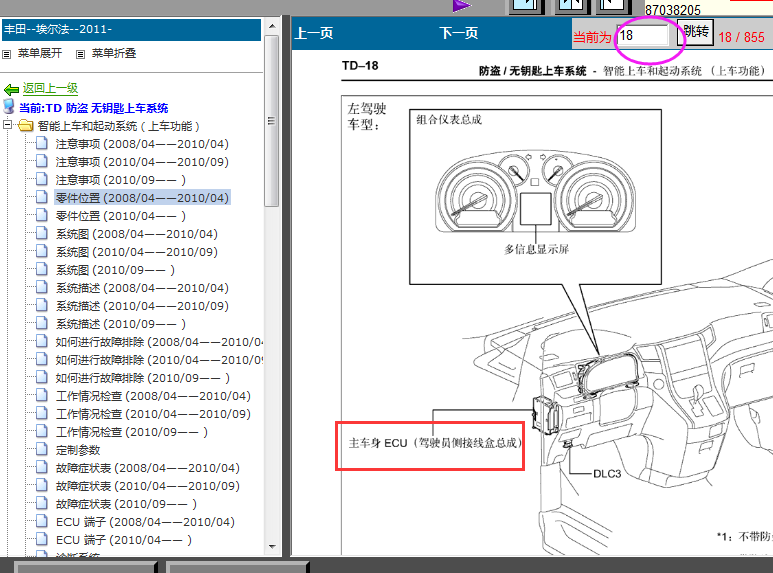Click page icon of 系统描述 (2010/09—— )

(42, 323)
